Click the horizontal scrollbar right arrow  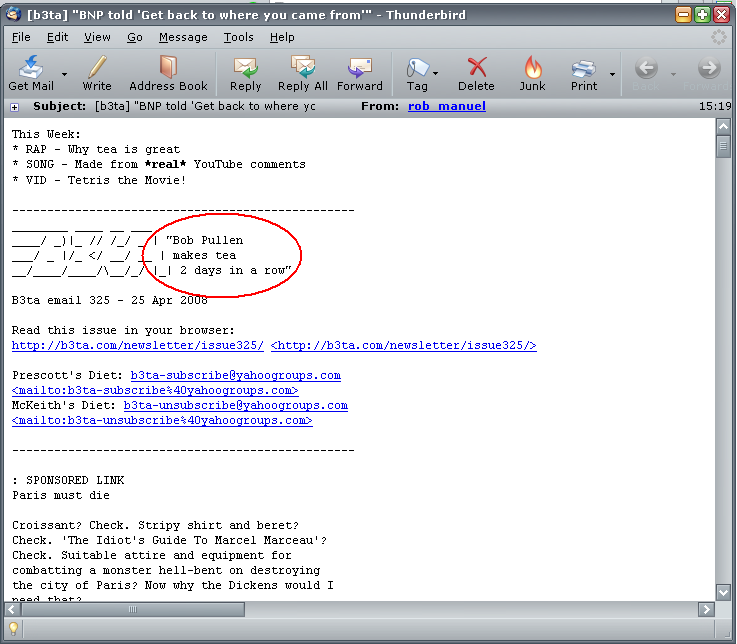pyautogui.click(x=706, y=610)
